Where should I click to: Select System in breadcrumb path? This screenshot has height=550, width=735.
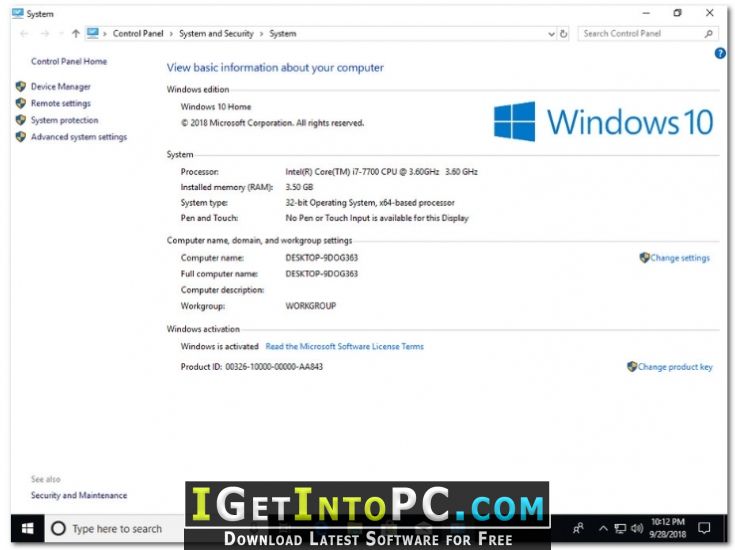[283, 34]
